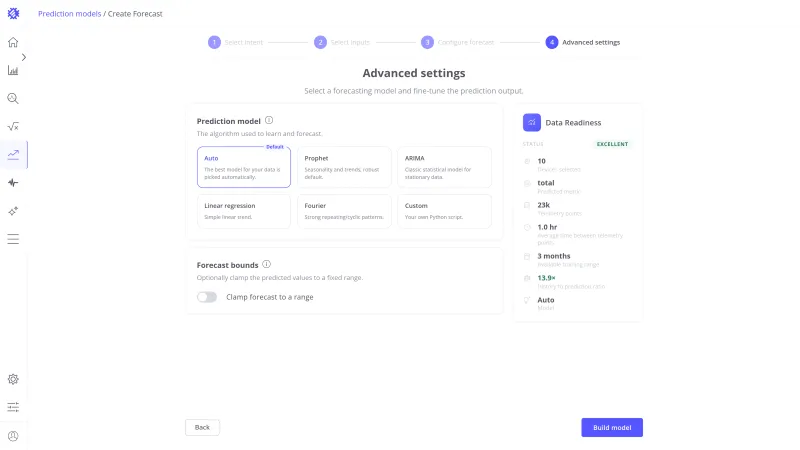This screenshot has height=450, width=800.
Task: Select the Linear regression model card
Action: (244, 211)
